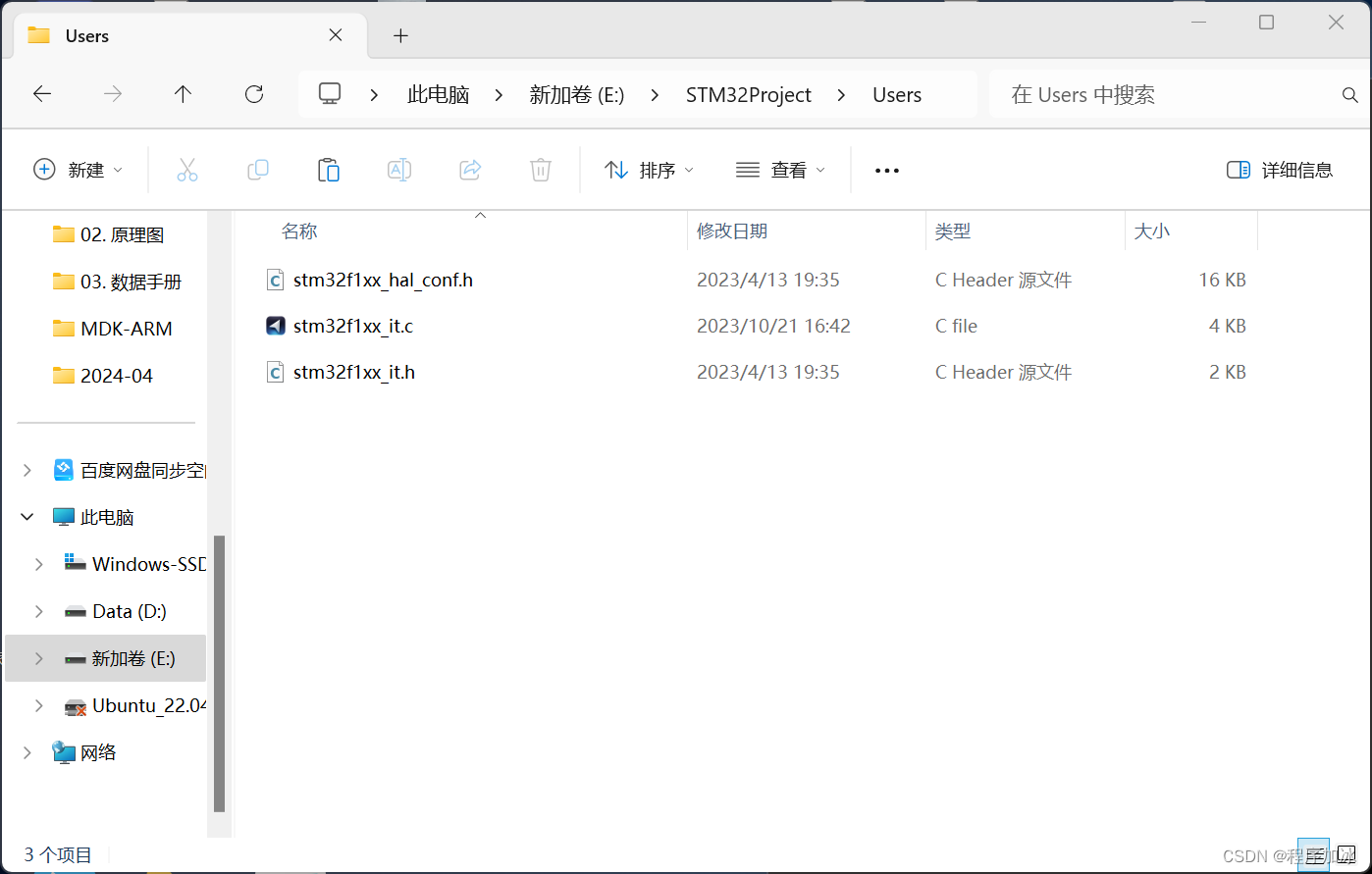Click the 3 个项目 status text
Screen dimensions: 1372x874
pos(58,855)
